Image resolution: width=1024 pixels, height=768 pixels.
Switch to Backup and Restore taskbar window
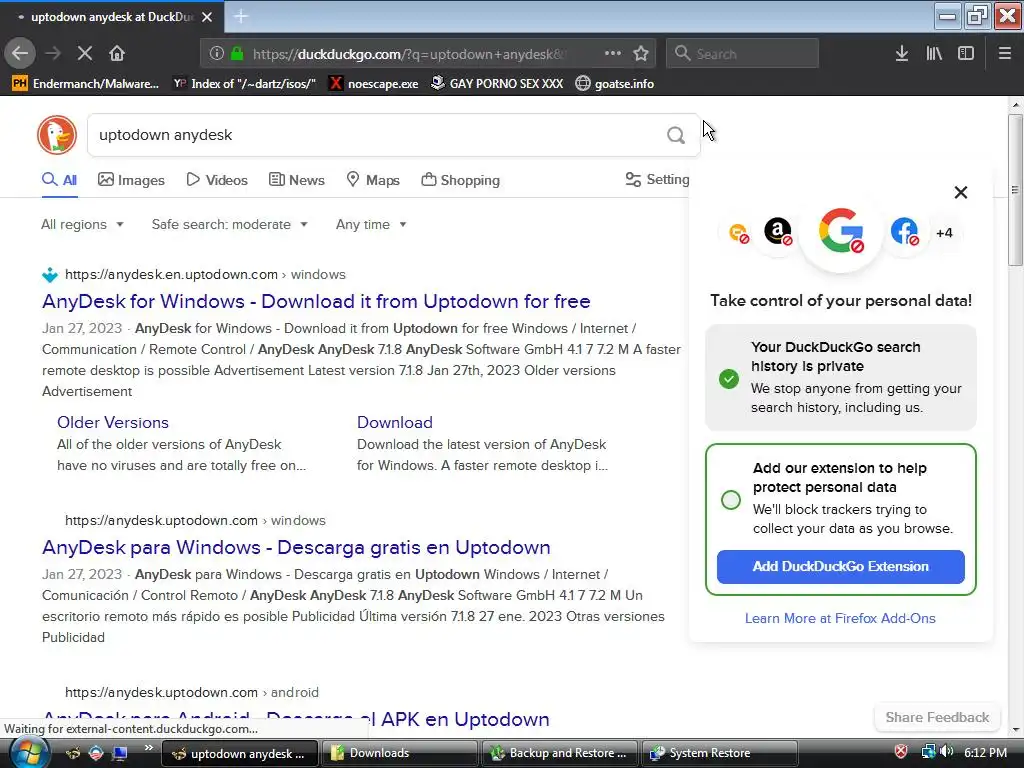coord(561,753)
